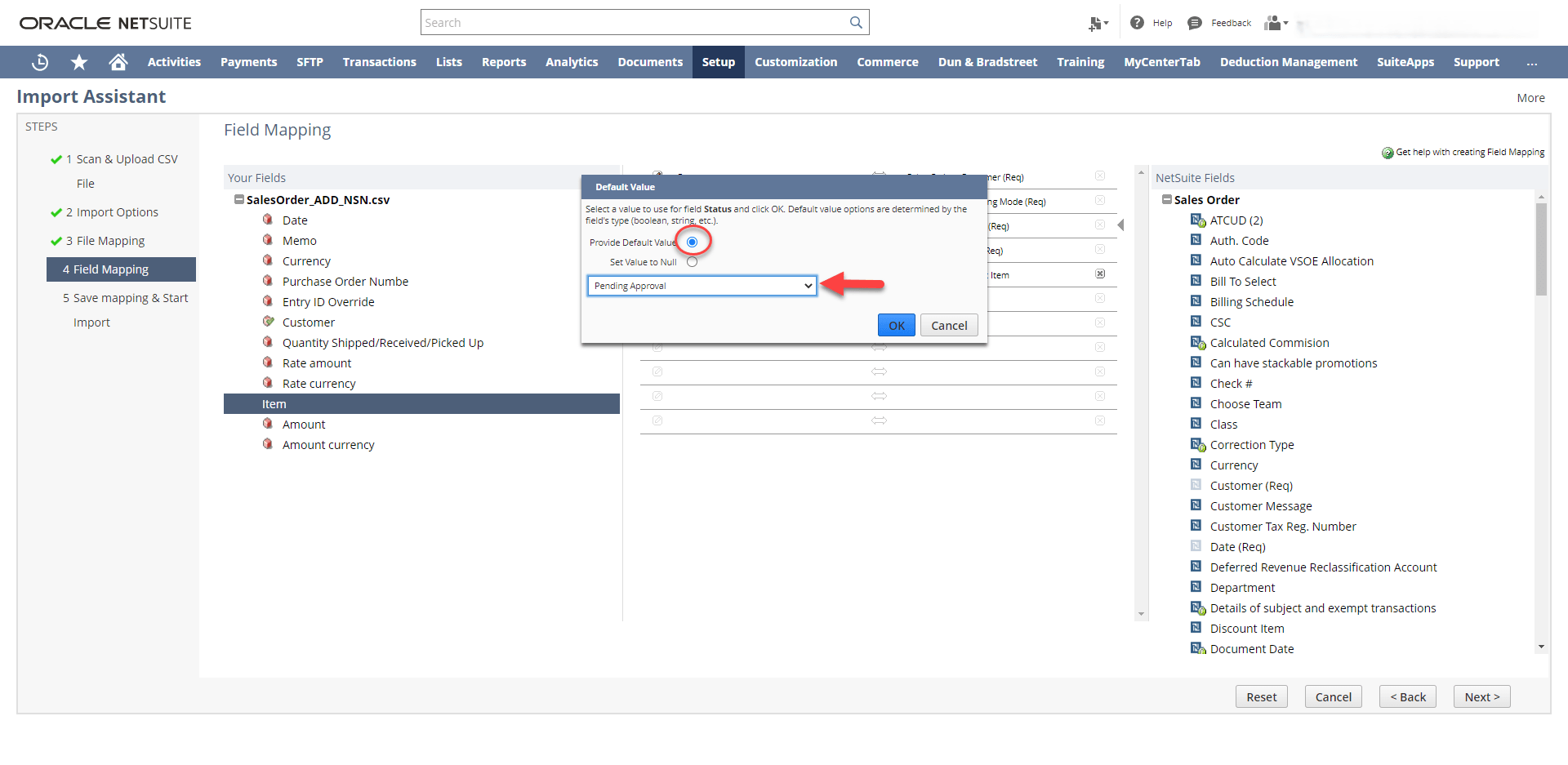Click the Amount currency field icon
Image resolution: width=1568 pixels, height=765 pixels.
point(268,444)
